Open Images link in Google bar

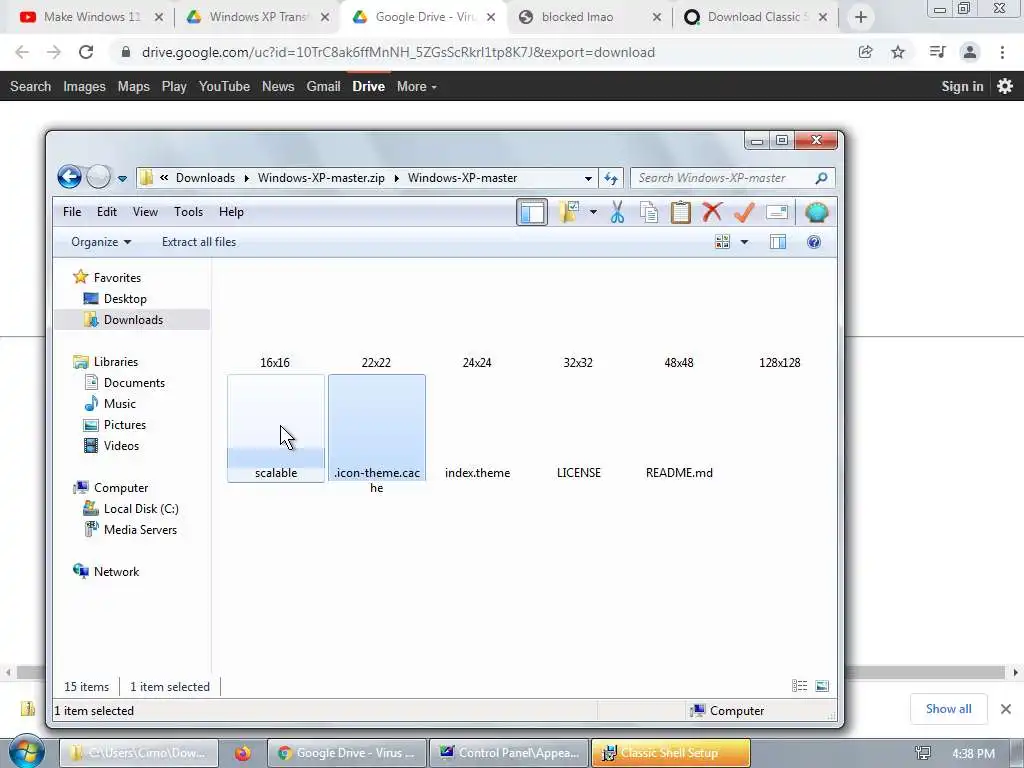point(84,86)
